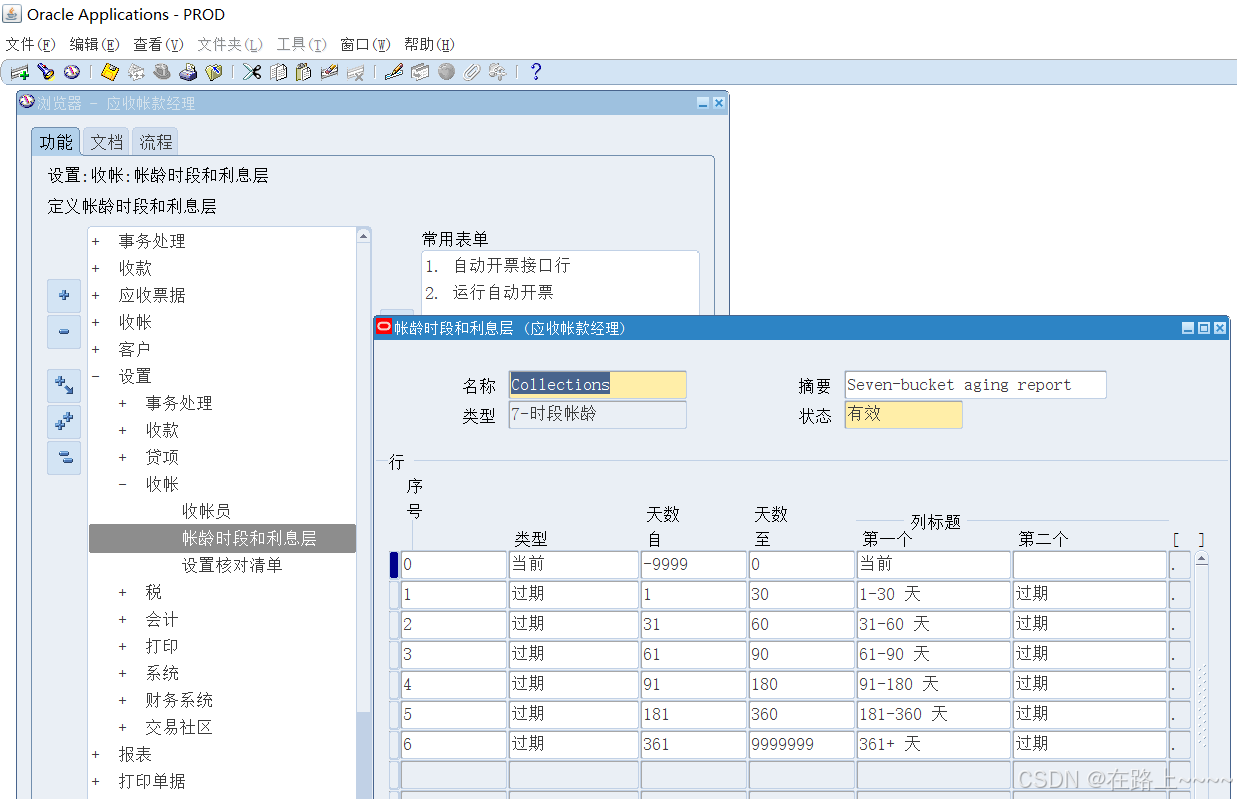Create a new record with the green plus icon
The width and height of the screenshot is (1237, 799).
(x=19, y=71)
